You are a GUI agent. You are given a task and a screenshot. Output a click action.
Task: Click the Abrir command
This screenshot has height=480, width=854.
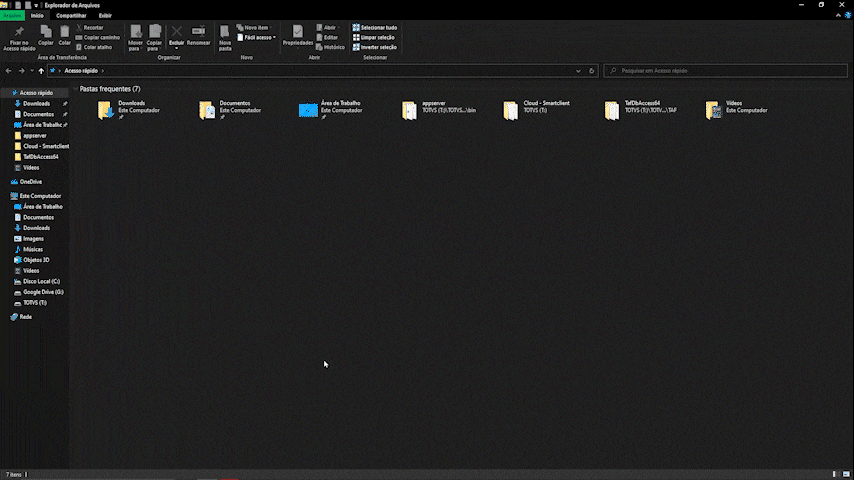[x=328, y=27]
